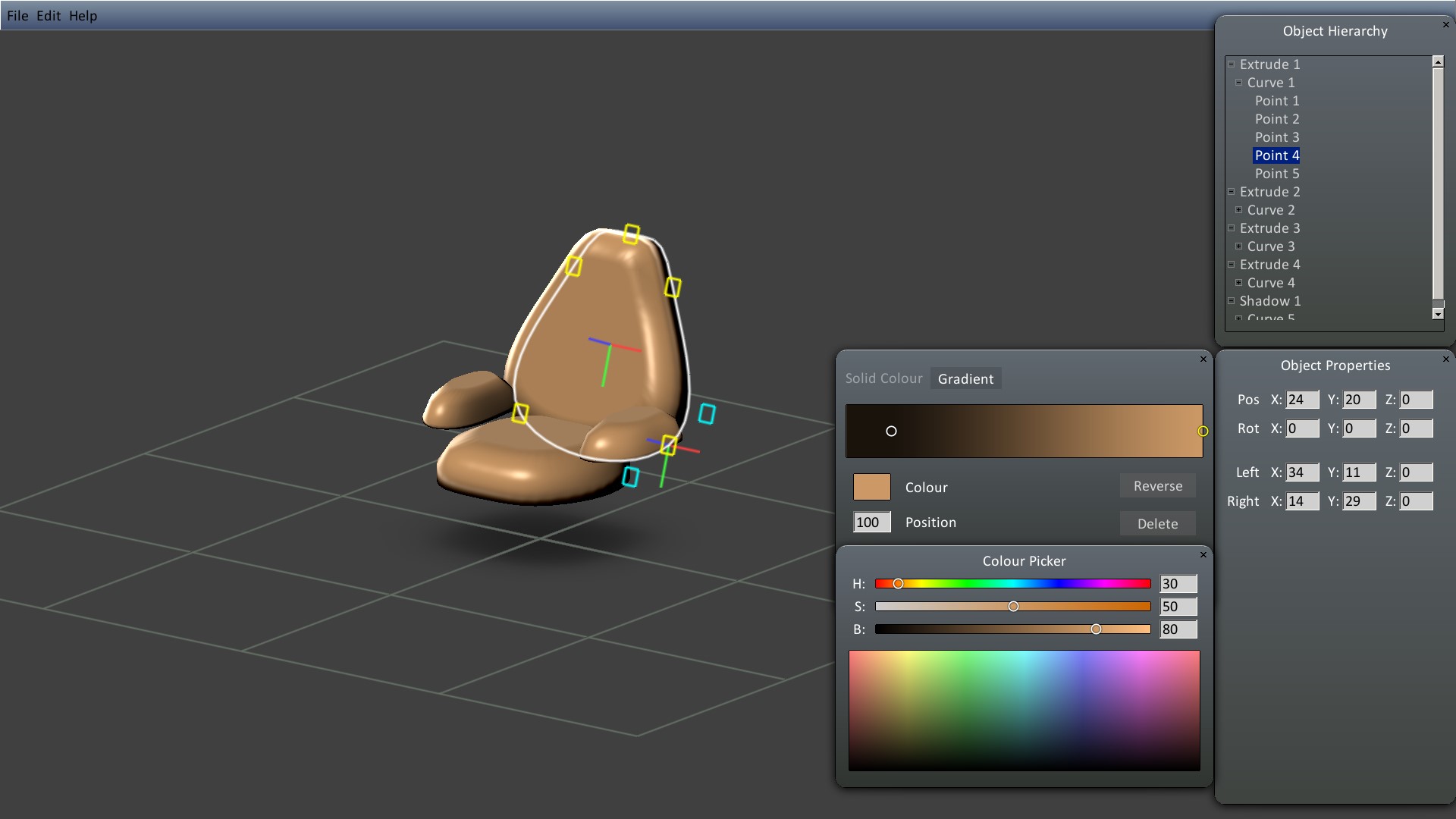Select the white gradient stop circle

891,431
